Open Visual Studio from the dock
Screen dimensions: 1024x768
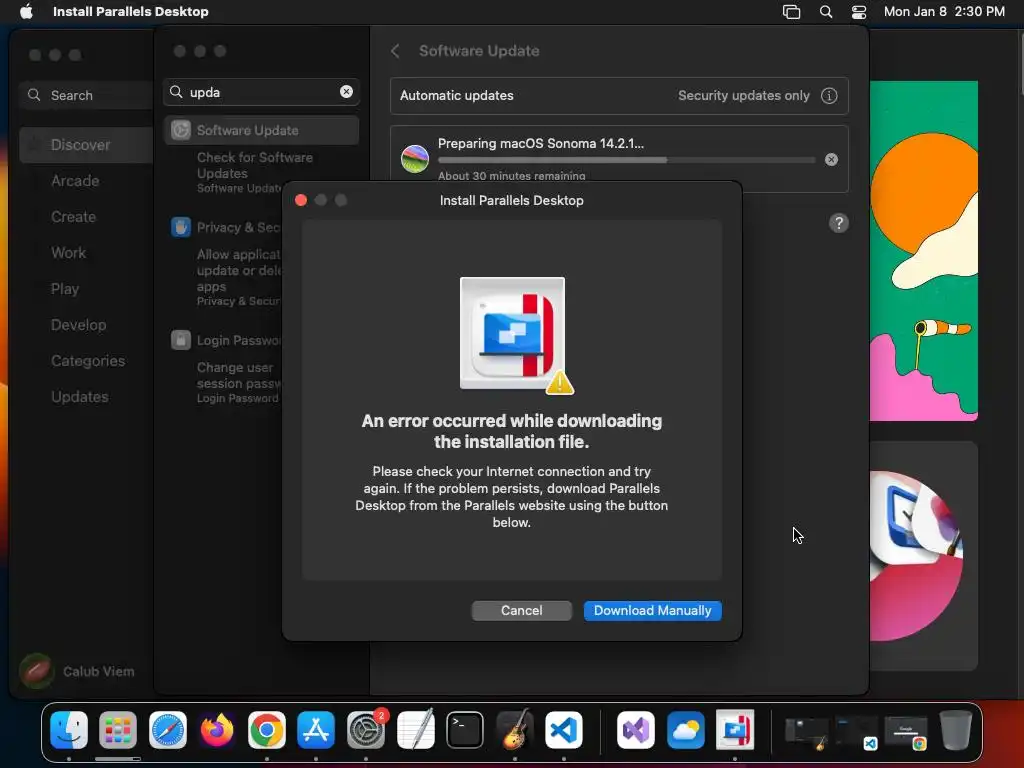click(635, 729)
